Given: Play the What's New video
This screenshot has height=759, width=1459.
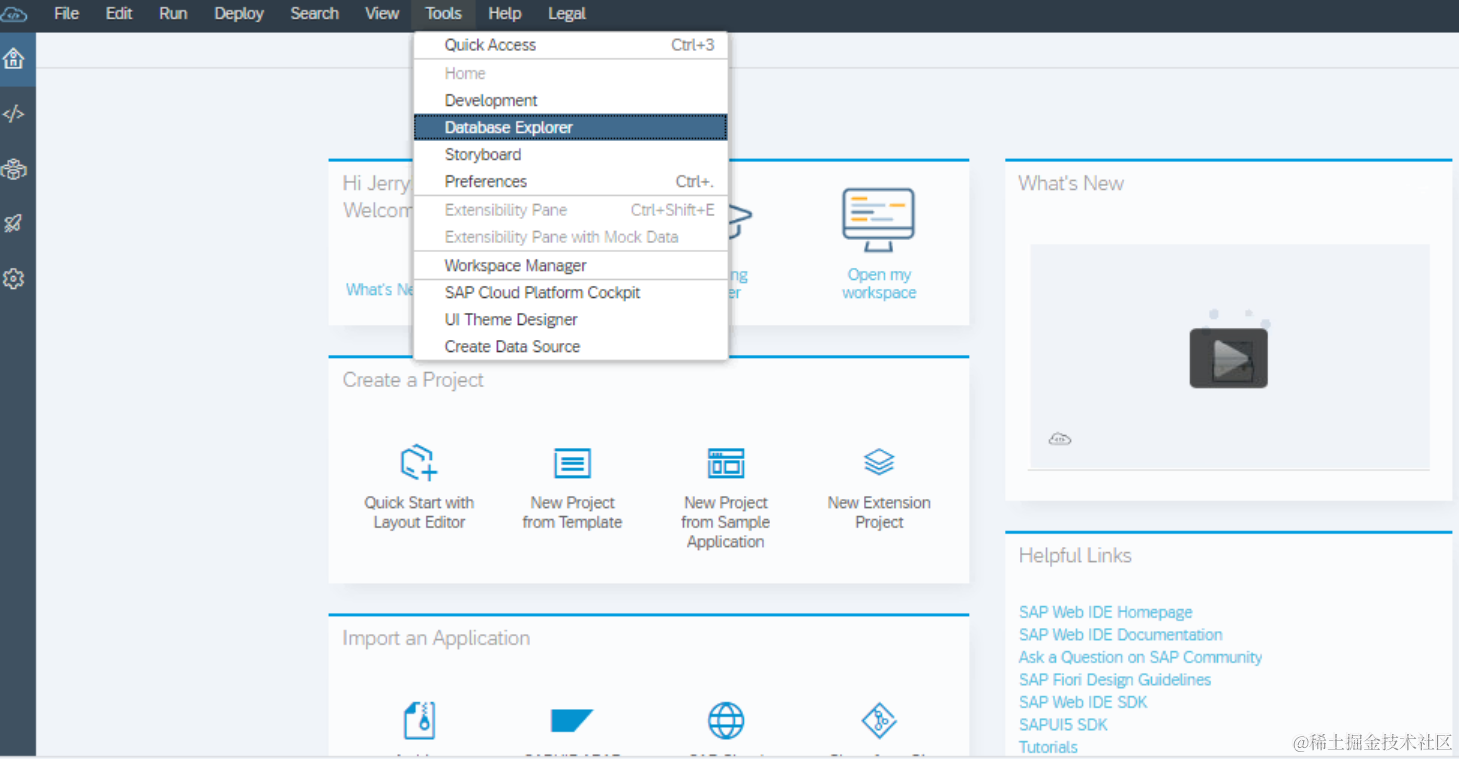Looking at the screenshot, I should [1228, 358].
